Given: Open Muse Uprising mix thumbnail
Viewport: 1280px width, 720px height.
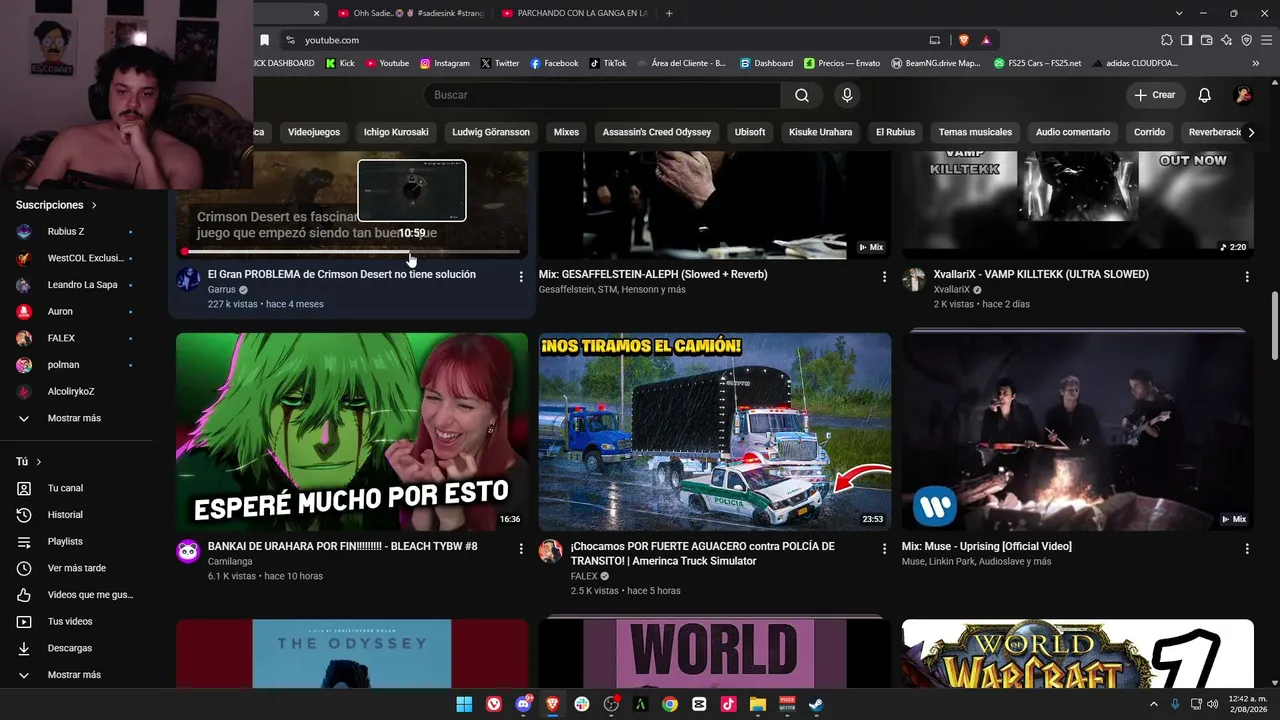Looking at the screenshot, I should coord(1078,432).
